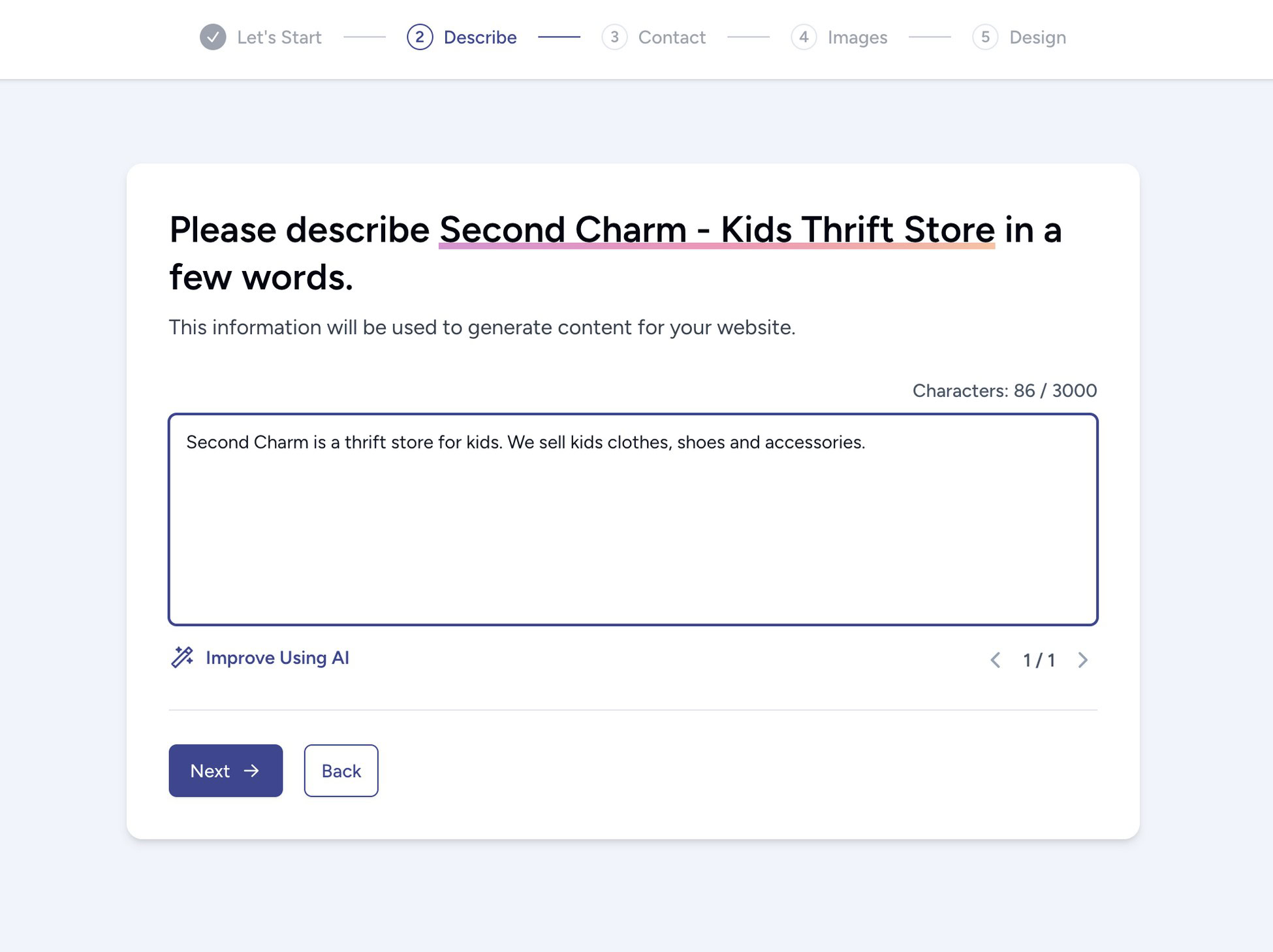This screenshot has width=1273, height=952.
Task: Click the step 5 Design circle icon
Action: pos(983,37)
